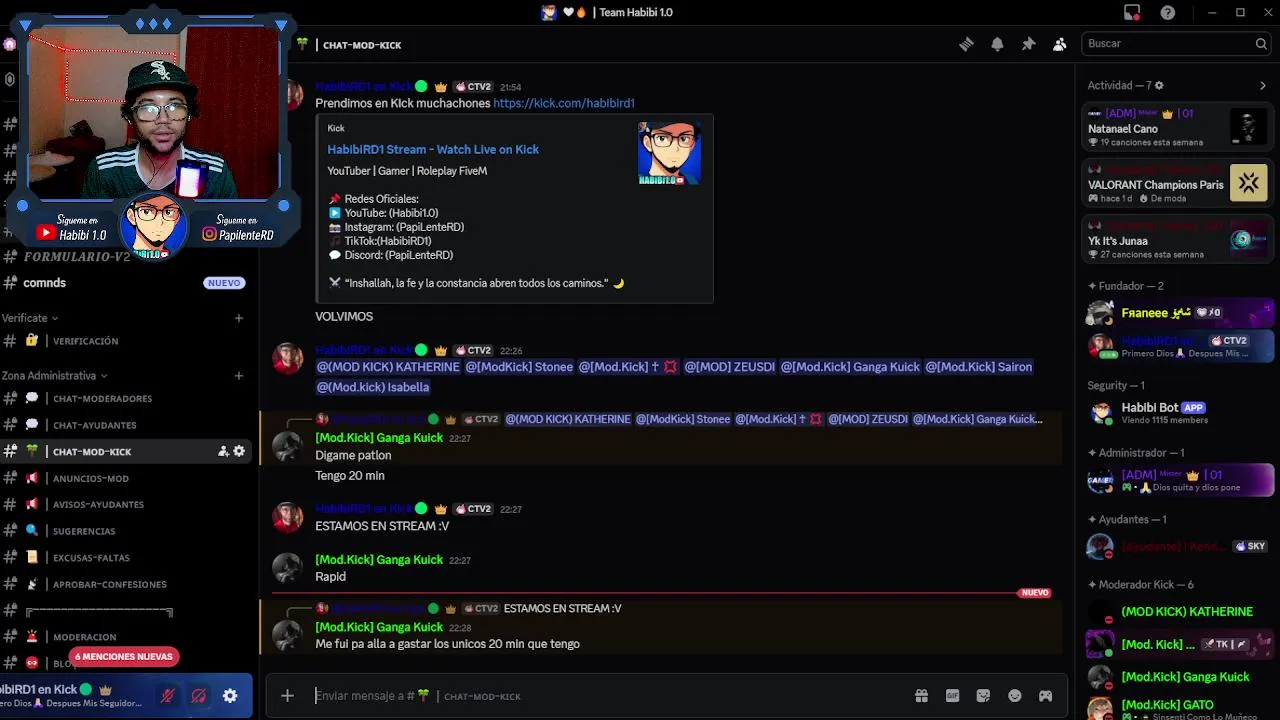This screenshot has height=720, width=1280.
Task: Toggle microphone mute in user panel
Action: [x=168, y=696]
